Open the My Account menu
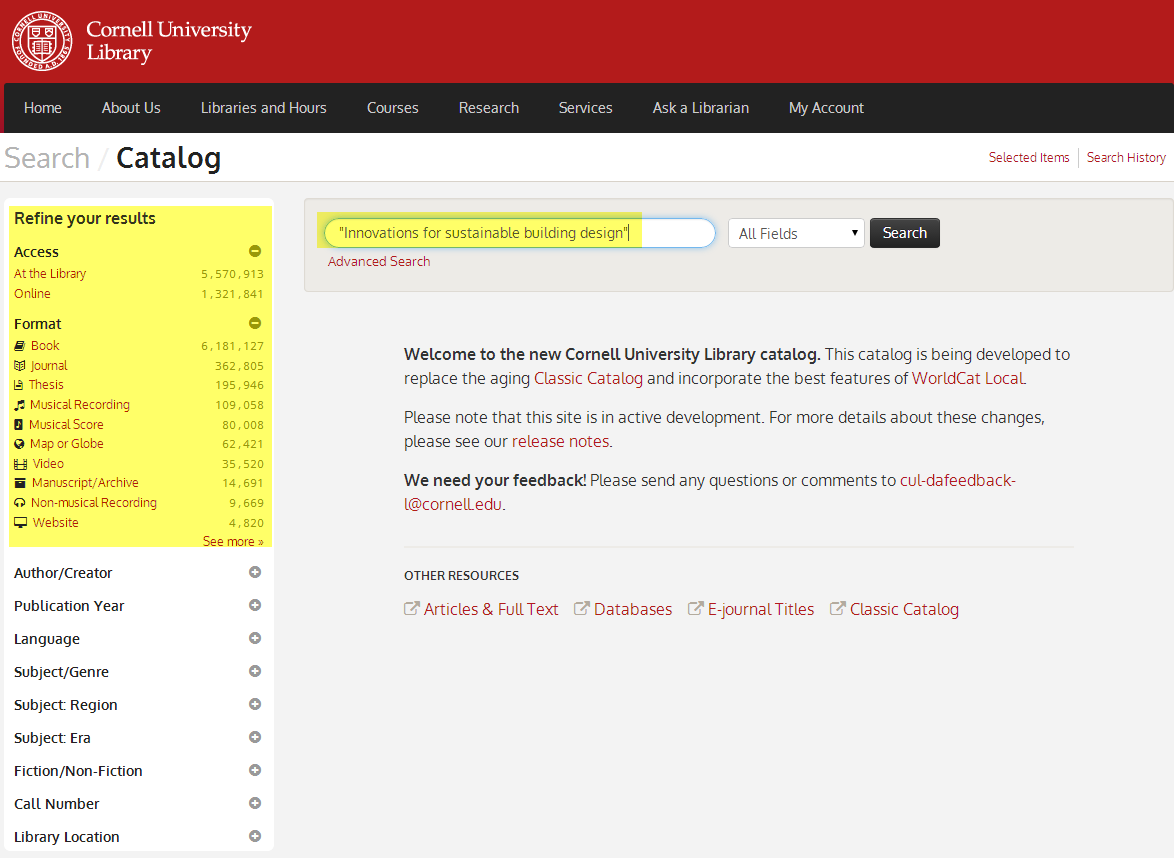The height and width of the screenshot is (858, 1174). pos(827,108)
